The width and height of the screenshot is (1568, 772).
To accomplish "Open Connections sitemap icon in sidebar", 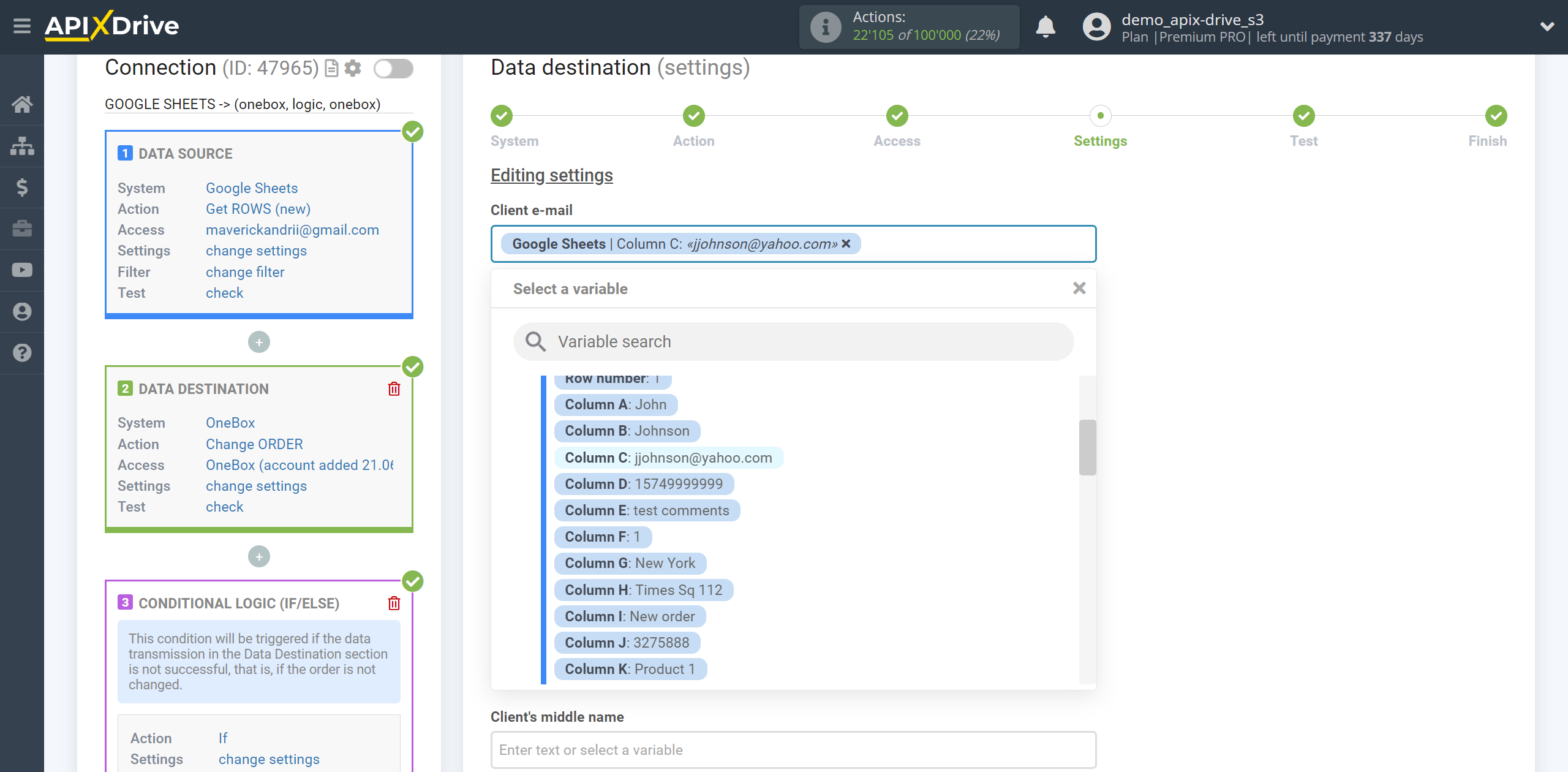I will coord(22,146).
